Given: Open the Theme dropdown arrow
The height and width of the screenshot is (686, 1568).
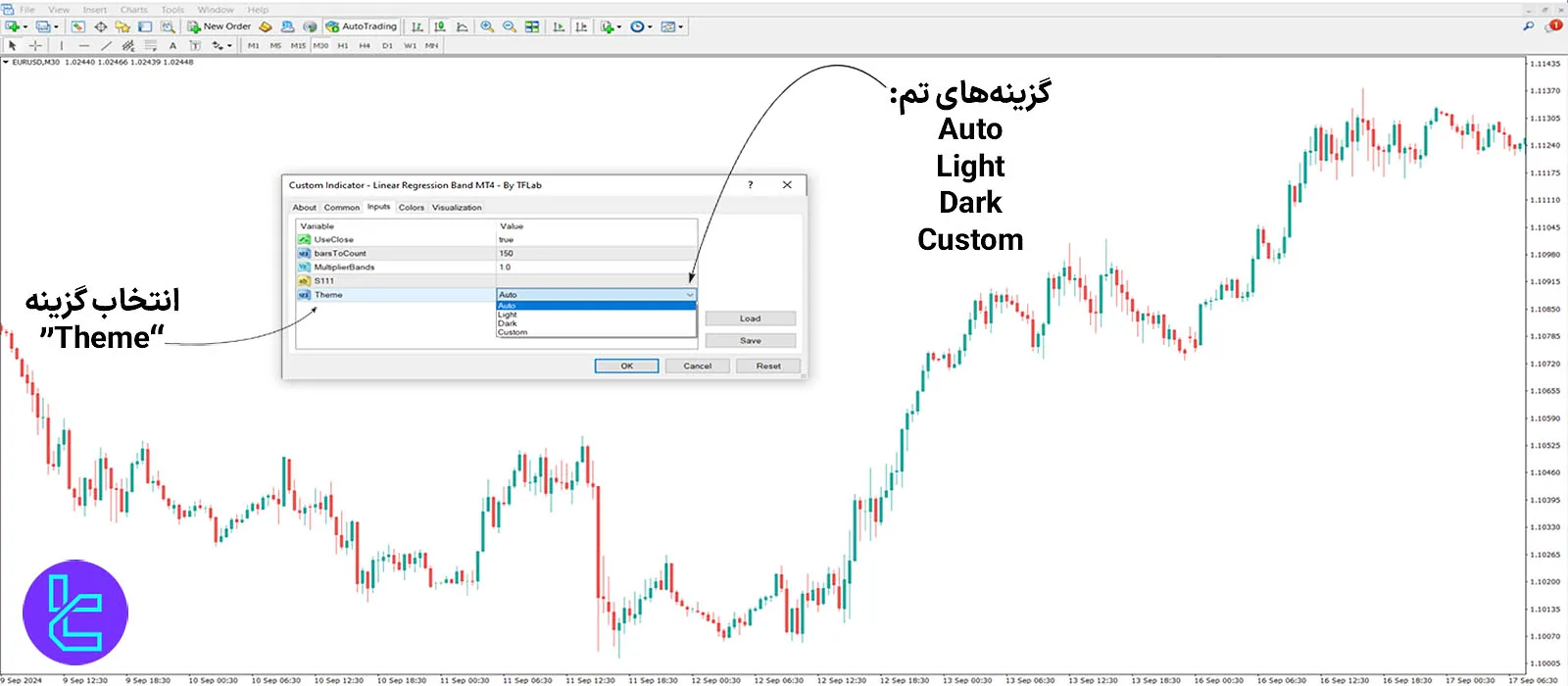Looking at the screenshot, I should (690, 295).
